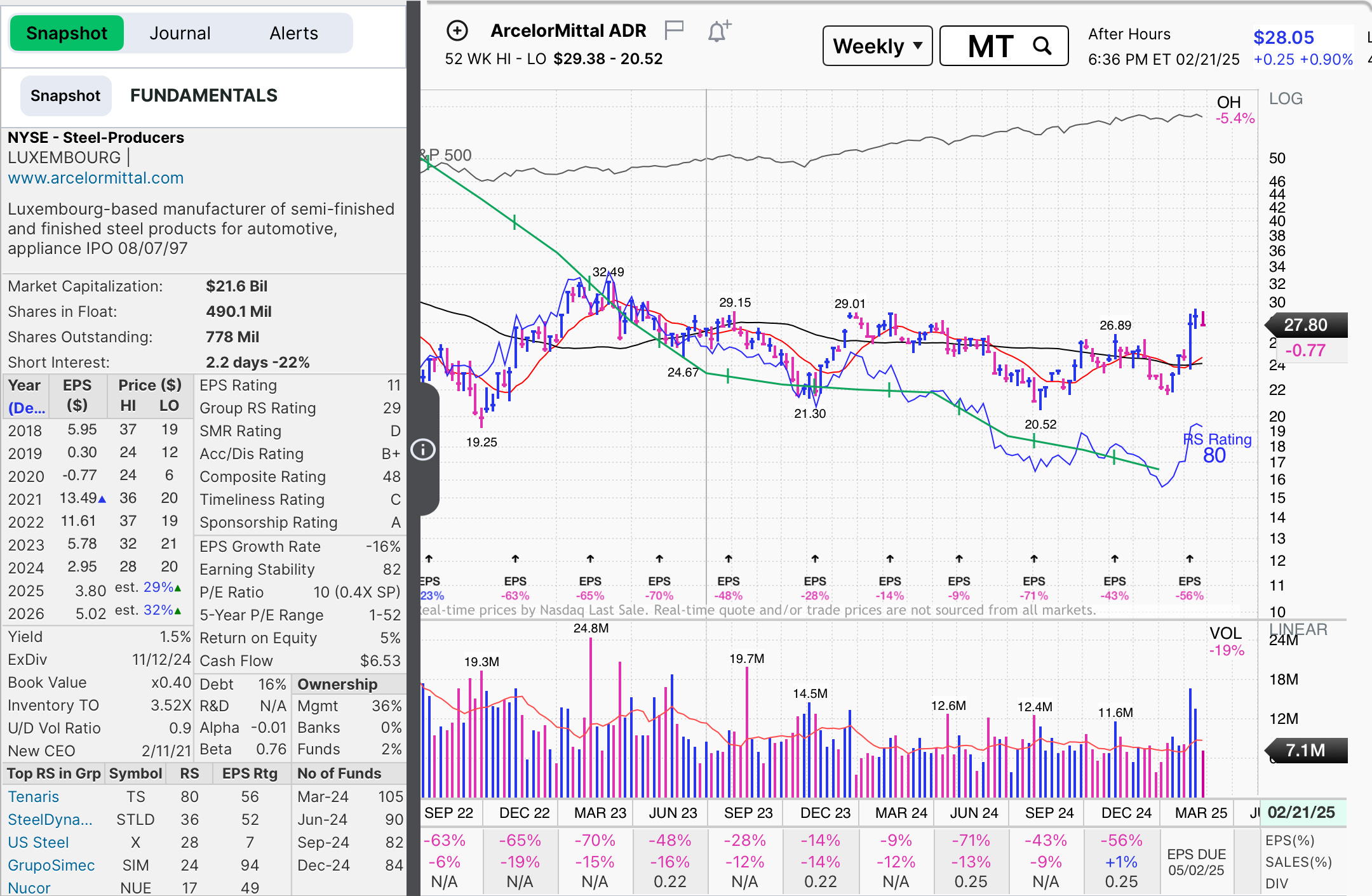Click the New CEO 2/11/21 row

(99, 751)
